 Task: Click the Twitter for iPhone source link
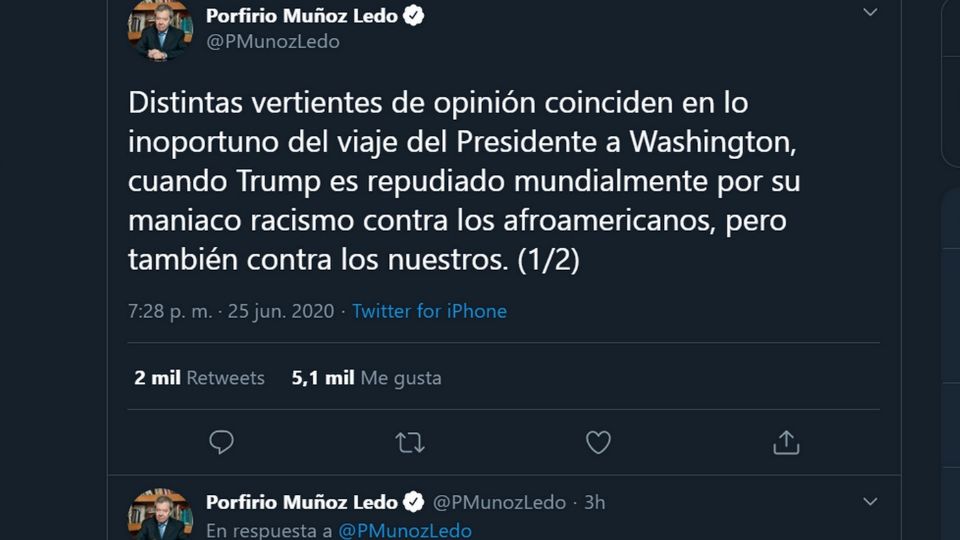tap(429, 311)
